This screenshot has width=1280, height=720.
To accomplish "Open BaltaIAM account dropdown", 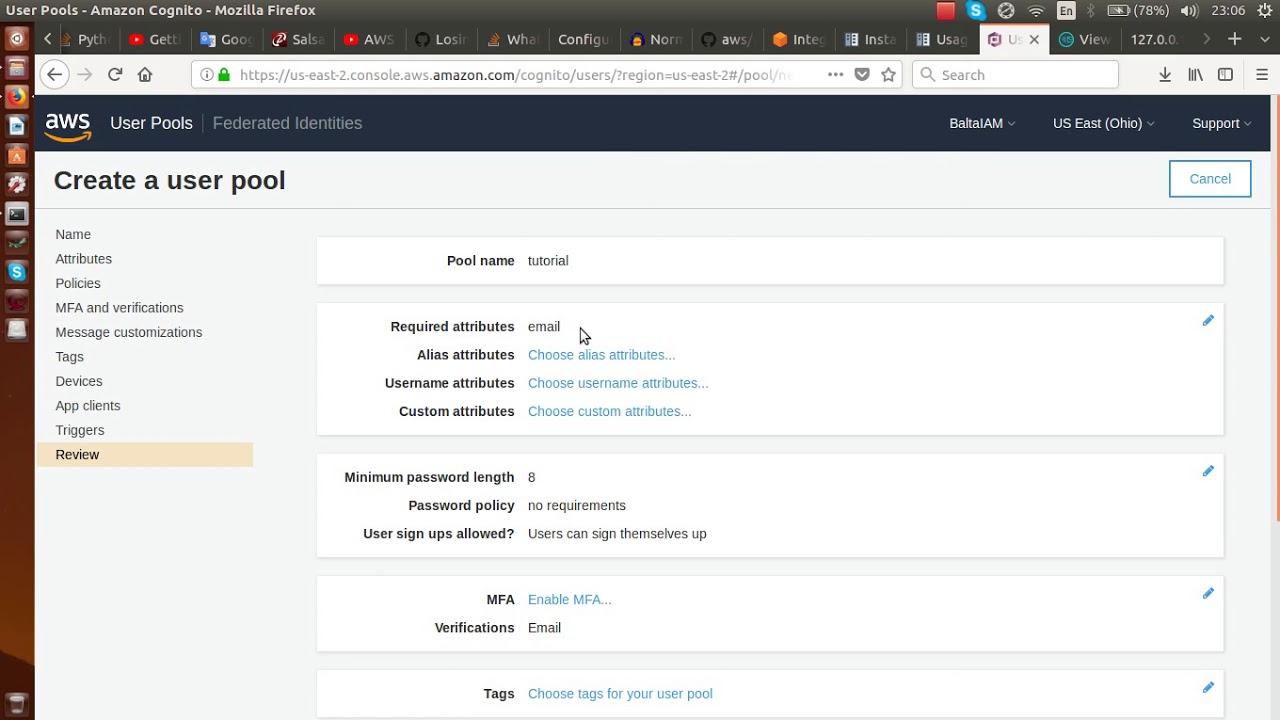I will pos(982,123).
